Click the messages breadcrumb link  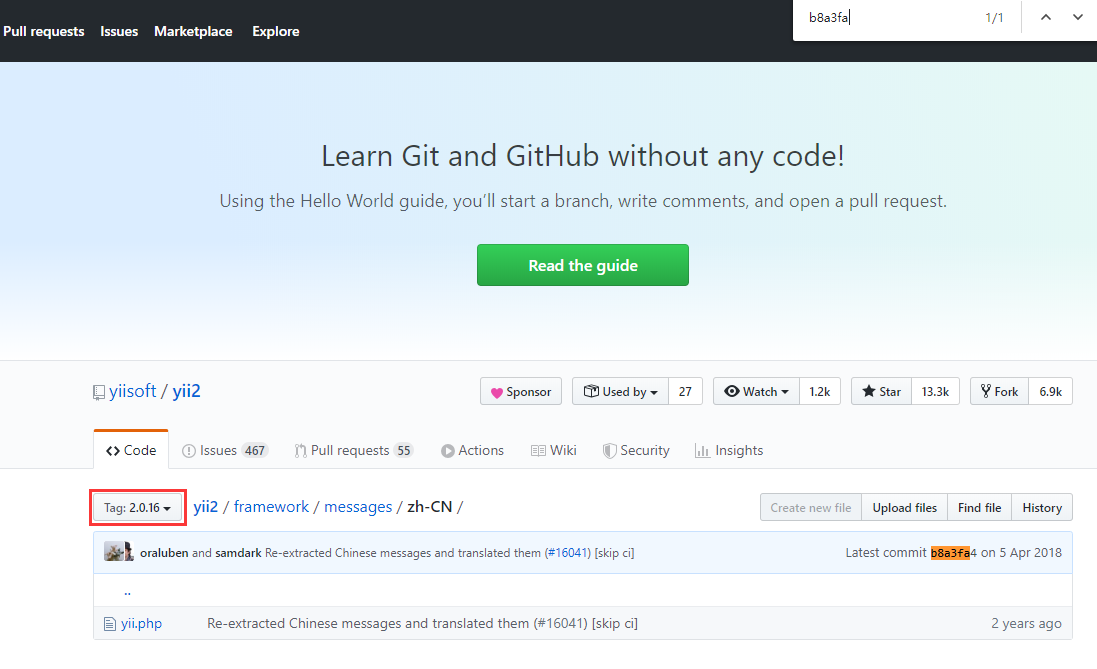(x=358, y=507)
